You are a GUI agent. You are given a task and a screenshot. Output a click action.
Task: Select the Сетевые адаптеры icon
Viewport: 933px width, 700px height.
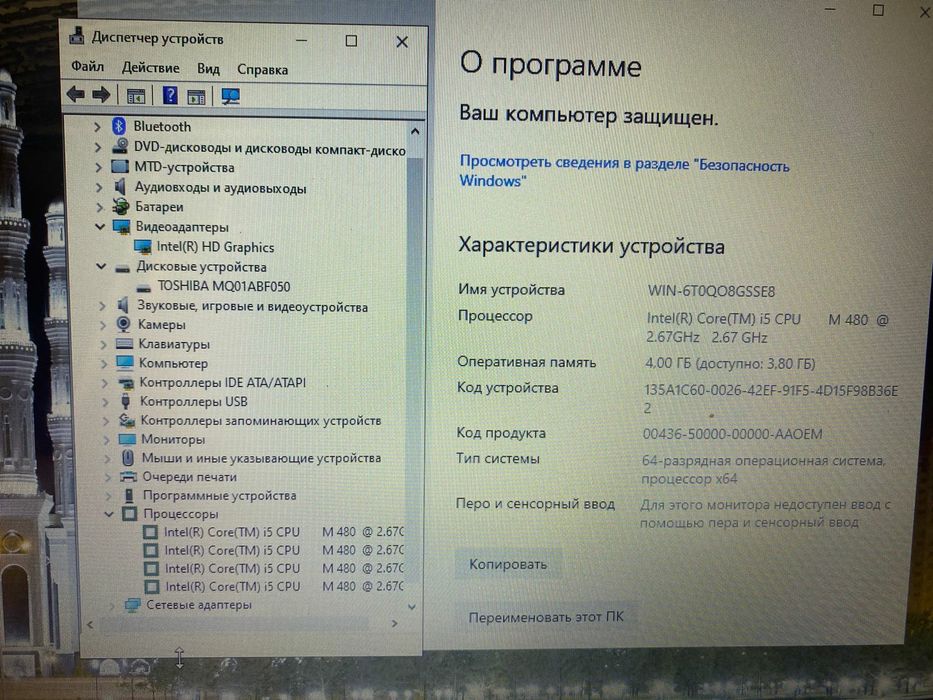point(132,605)
